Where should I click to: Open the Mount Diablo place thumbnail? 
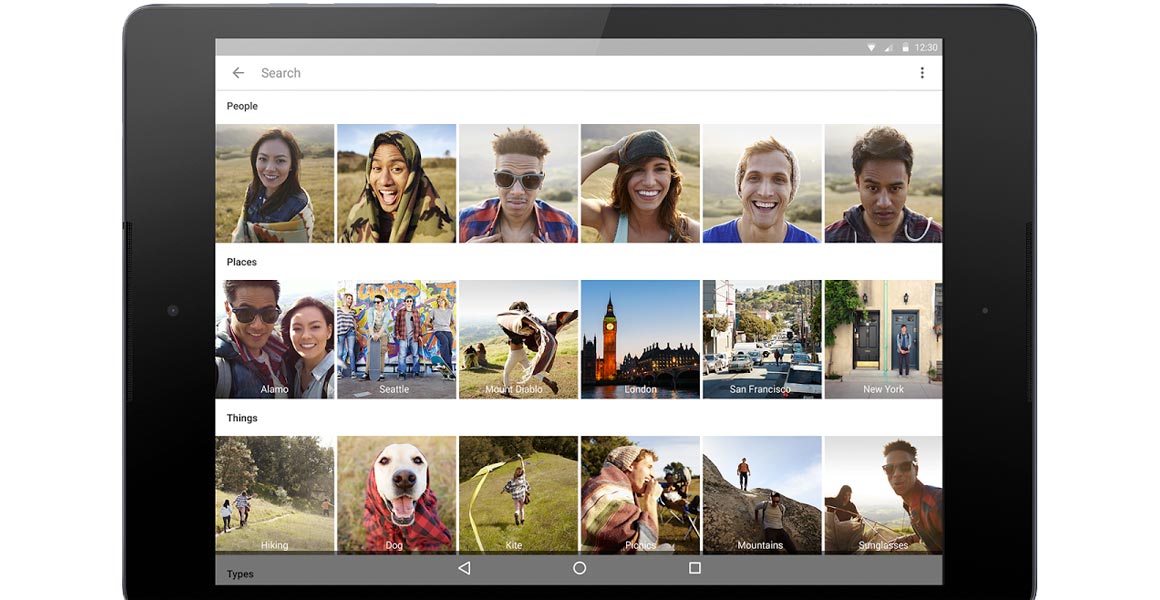(518, 339)
